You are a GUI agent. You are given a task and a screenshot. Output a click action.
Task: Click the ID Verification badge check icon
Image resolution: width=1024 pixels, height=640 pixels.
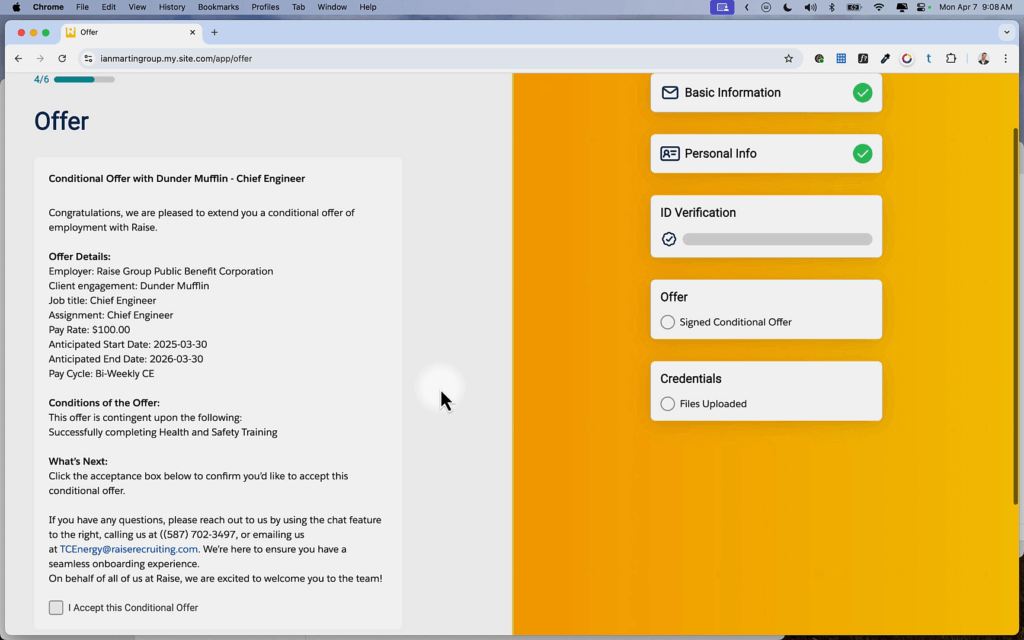669,239
